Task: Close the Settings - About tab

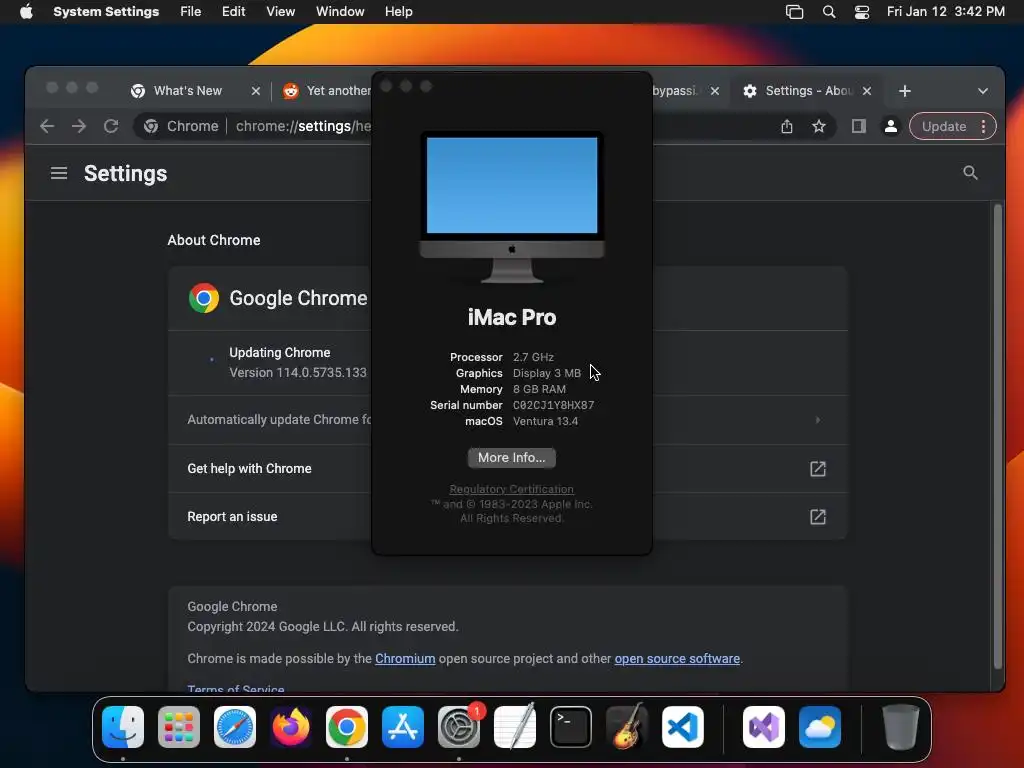Action: [867, 91]
